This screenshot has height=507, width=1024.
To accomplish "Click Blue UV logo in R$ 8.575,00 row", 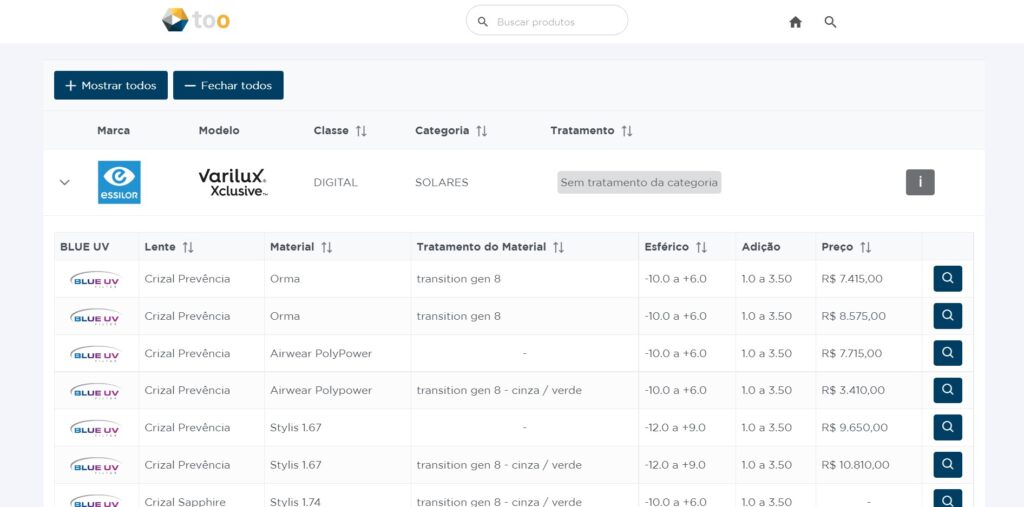I will click(x=95, y=317).
